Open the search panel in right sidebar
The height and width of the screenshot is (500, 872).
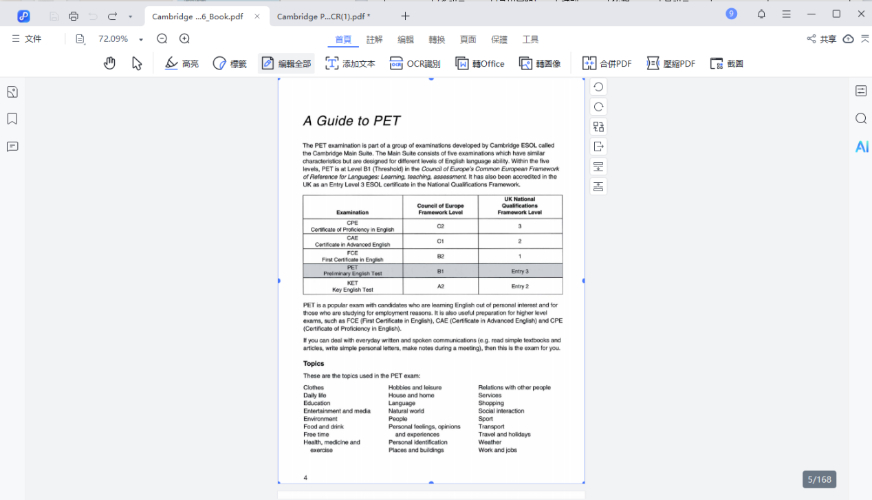[861, 119]
